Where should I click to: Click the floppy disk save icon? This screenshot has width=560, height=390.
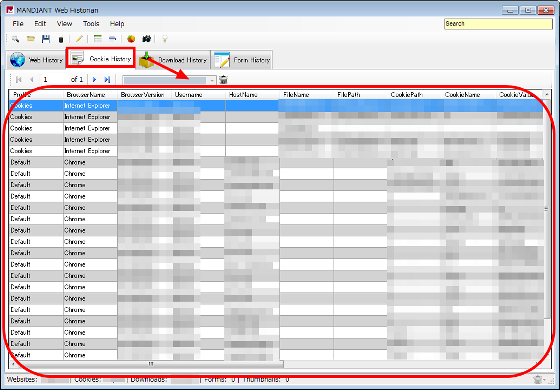point(46,39)
